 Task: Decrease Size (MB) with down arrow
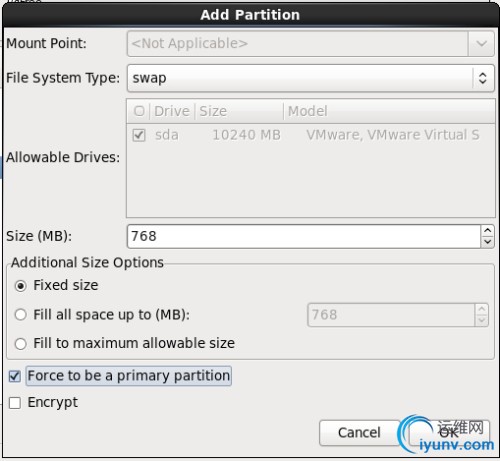point(487,242)
